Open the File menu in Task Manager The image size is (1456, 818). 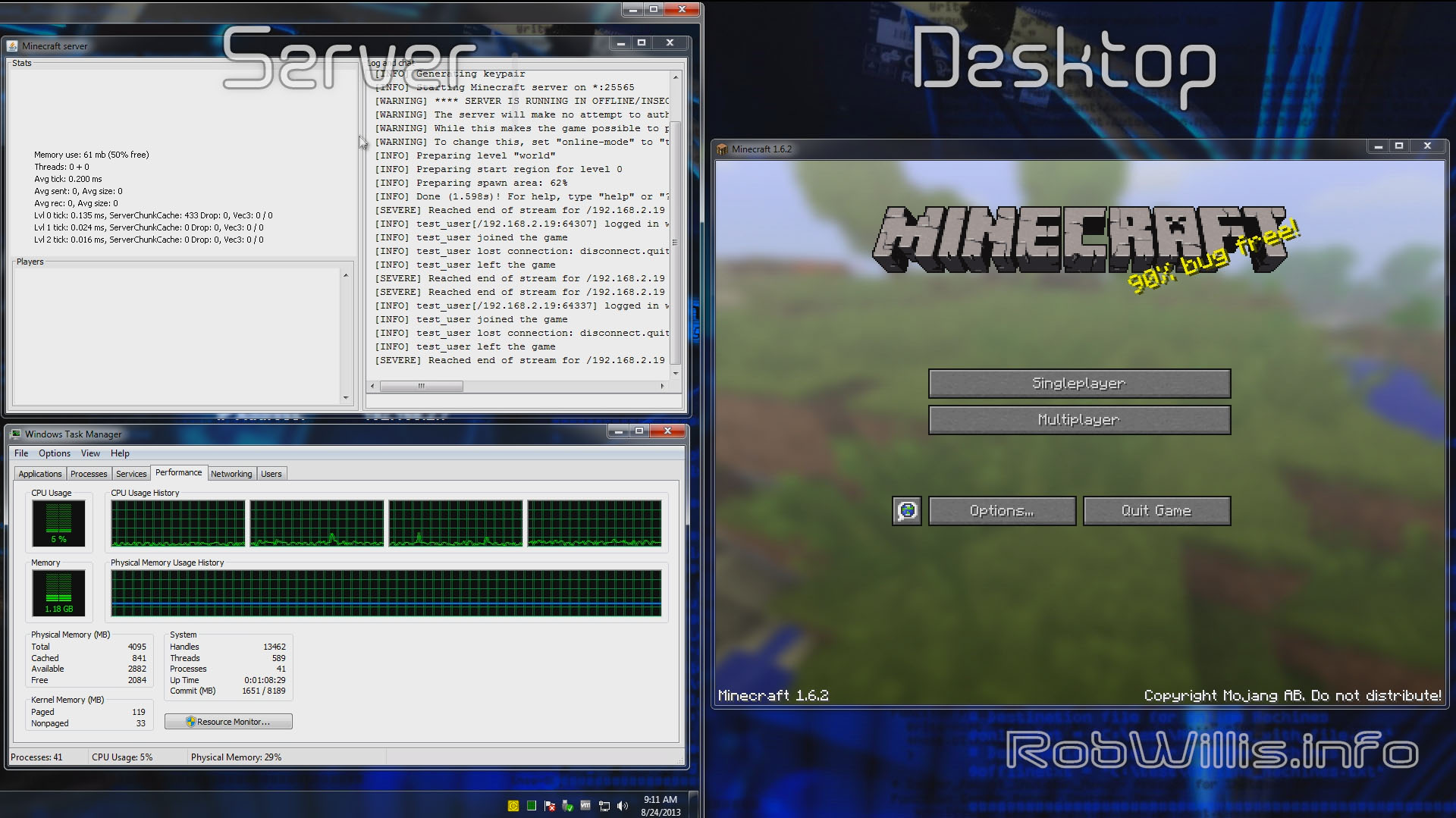coord(21,453)
